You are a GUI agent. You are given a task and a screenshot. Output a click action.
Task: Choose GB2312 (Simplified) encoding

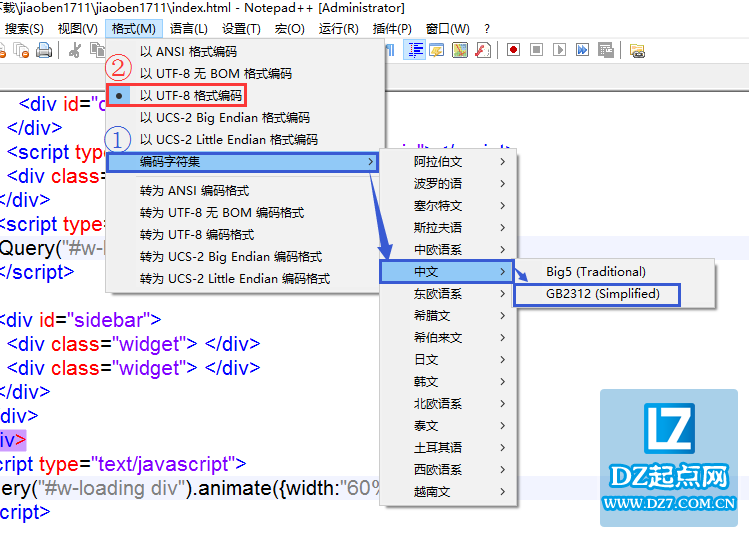coord(614,294)
